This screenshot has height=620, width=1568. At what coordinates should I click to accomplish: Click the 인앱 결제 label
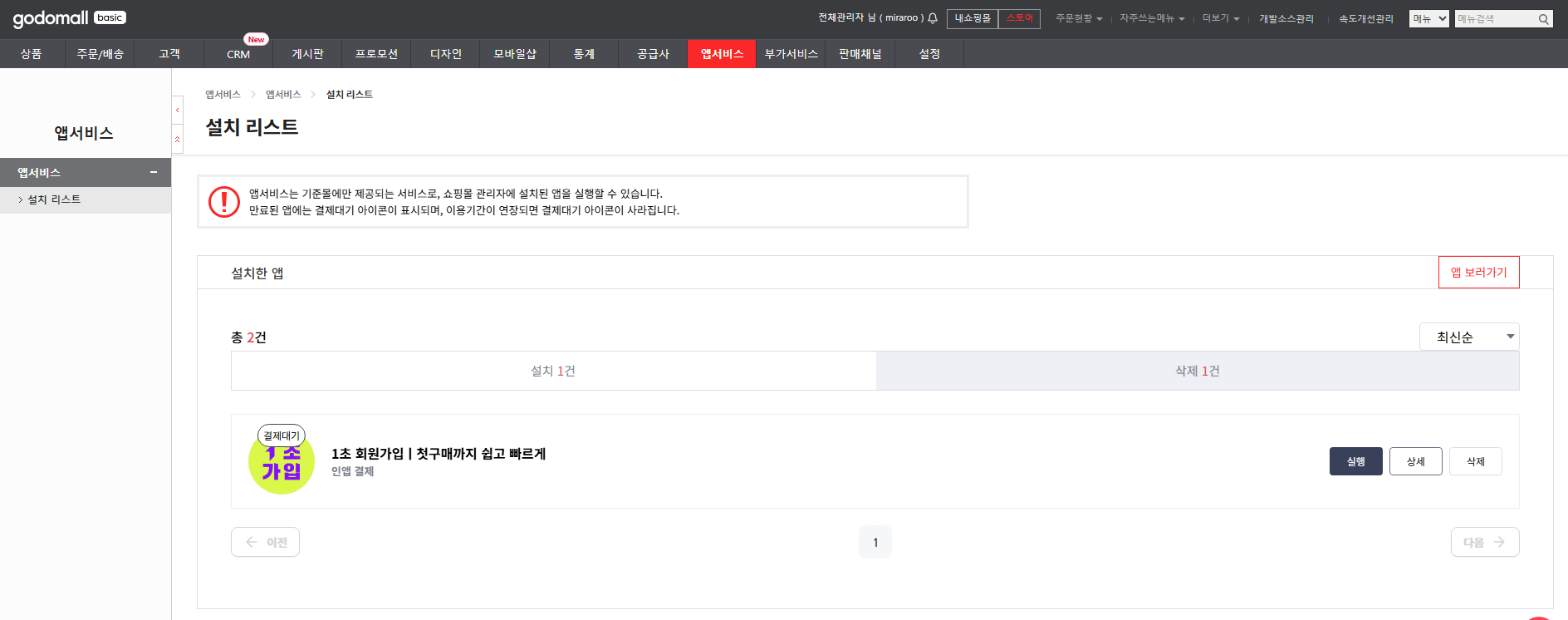pyautogui.click(x=352, y=471)
